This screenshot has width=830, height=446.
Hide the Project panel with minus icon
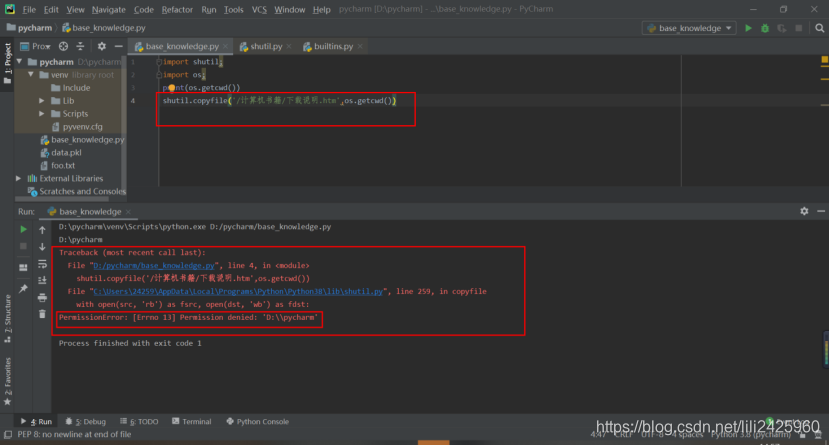[x=119, y=46]
